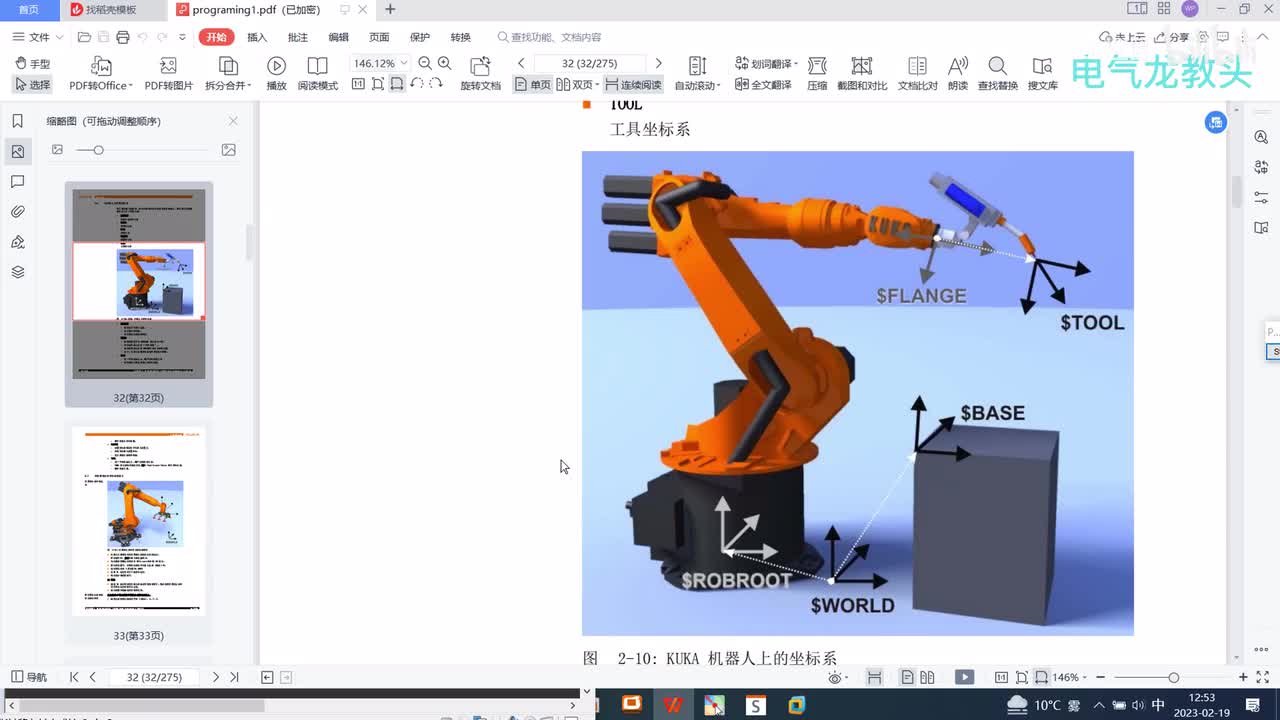This screenshot has width=1280, height=720.
Task: Click the actual size 1:1 toolbar icon
Action: 358,84
